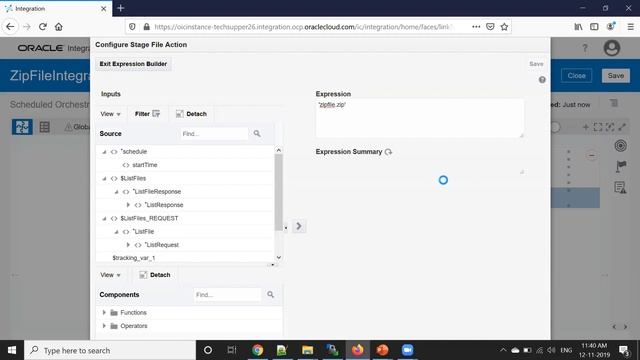Click the integration Save button in header
The height and width of the screenshot is (360, 640).
[x=616, y=76]
